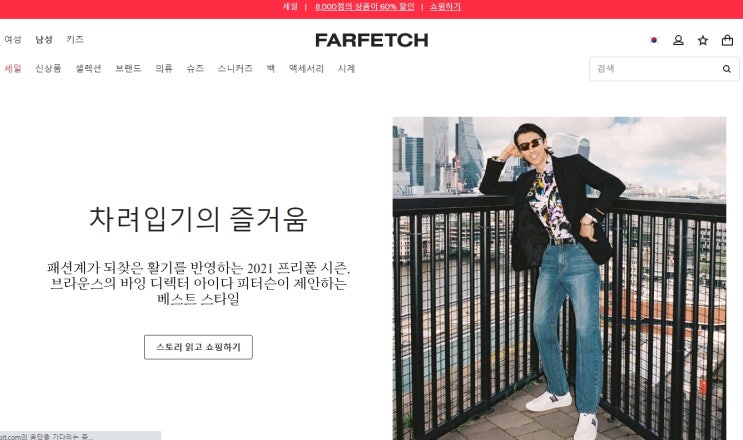This screenshot has width=743, height=440.
Task: Click the search magnifier icon
Action: click(726, 69)
